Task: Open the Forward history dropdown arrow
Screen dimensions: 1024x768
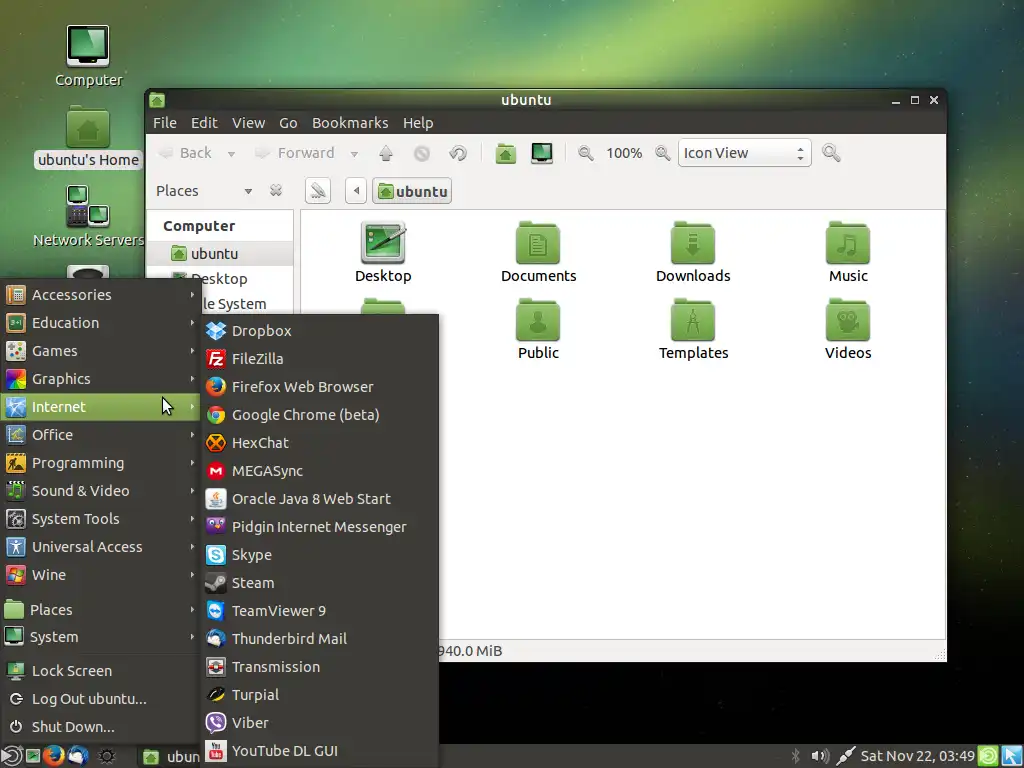Action: click(354, 154)
